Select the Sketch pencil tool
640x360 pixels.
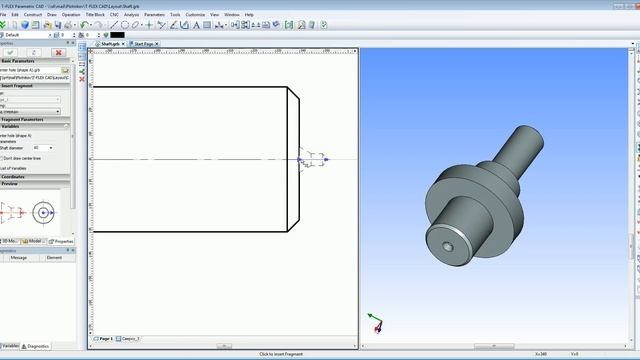click(173, 25)
